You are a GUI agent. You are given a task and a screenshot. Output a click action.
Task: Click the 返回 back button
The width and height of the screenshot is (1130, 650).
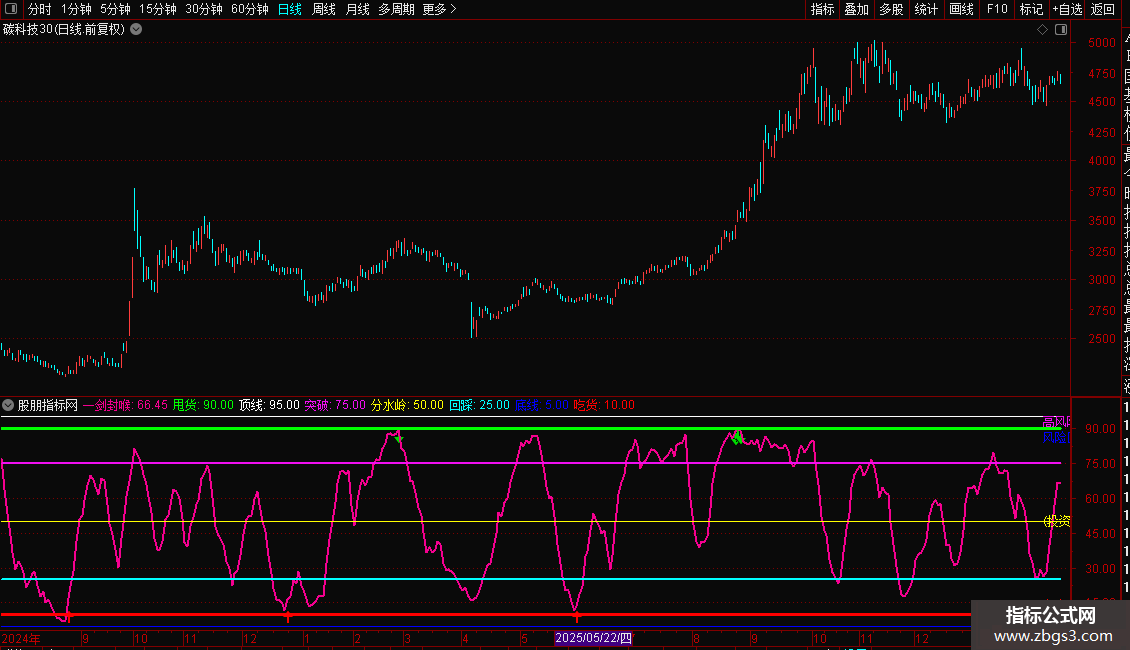tap(1103, 9)
